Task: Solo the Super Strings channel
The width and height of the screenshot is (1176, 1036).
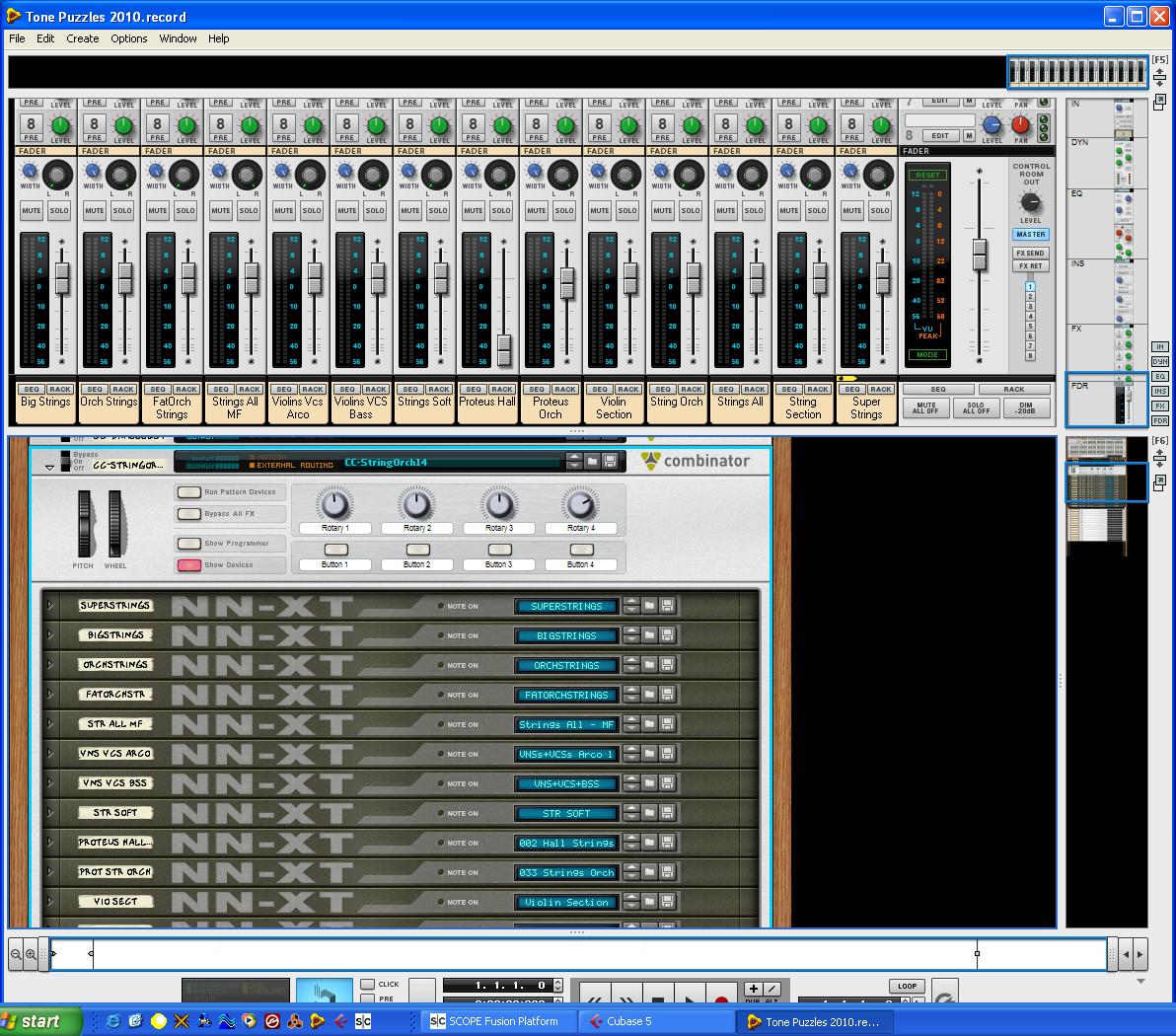Action: (x=880, y=211)
